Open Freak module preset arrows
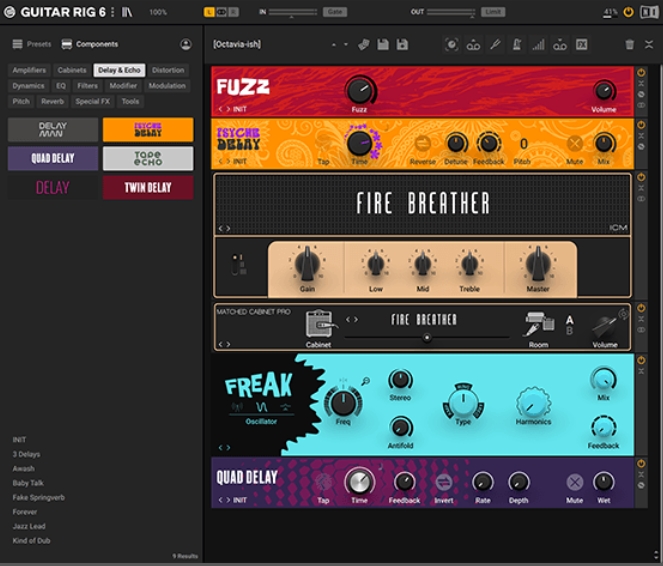This screenshot has height=566, width=663. [x=225, y=448]
